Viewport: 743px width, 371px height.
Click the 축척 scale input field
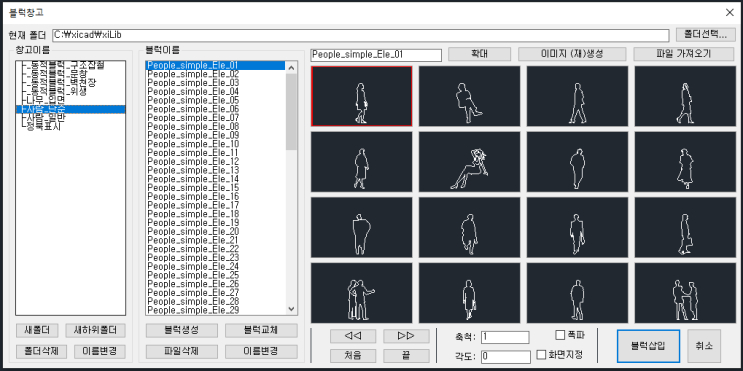(505, 337)
